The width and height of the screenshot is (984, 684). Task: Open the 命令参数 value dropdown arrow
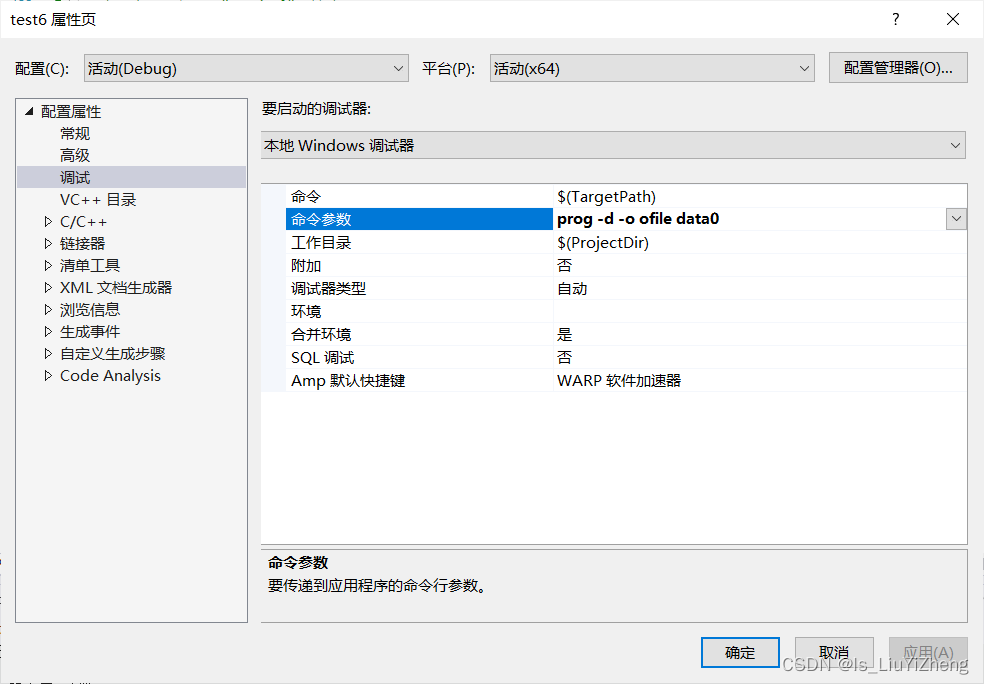click(x=956, y=219)
